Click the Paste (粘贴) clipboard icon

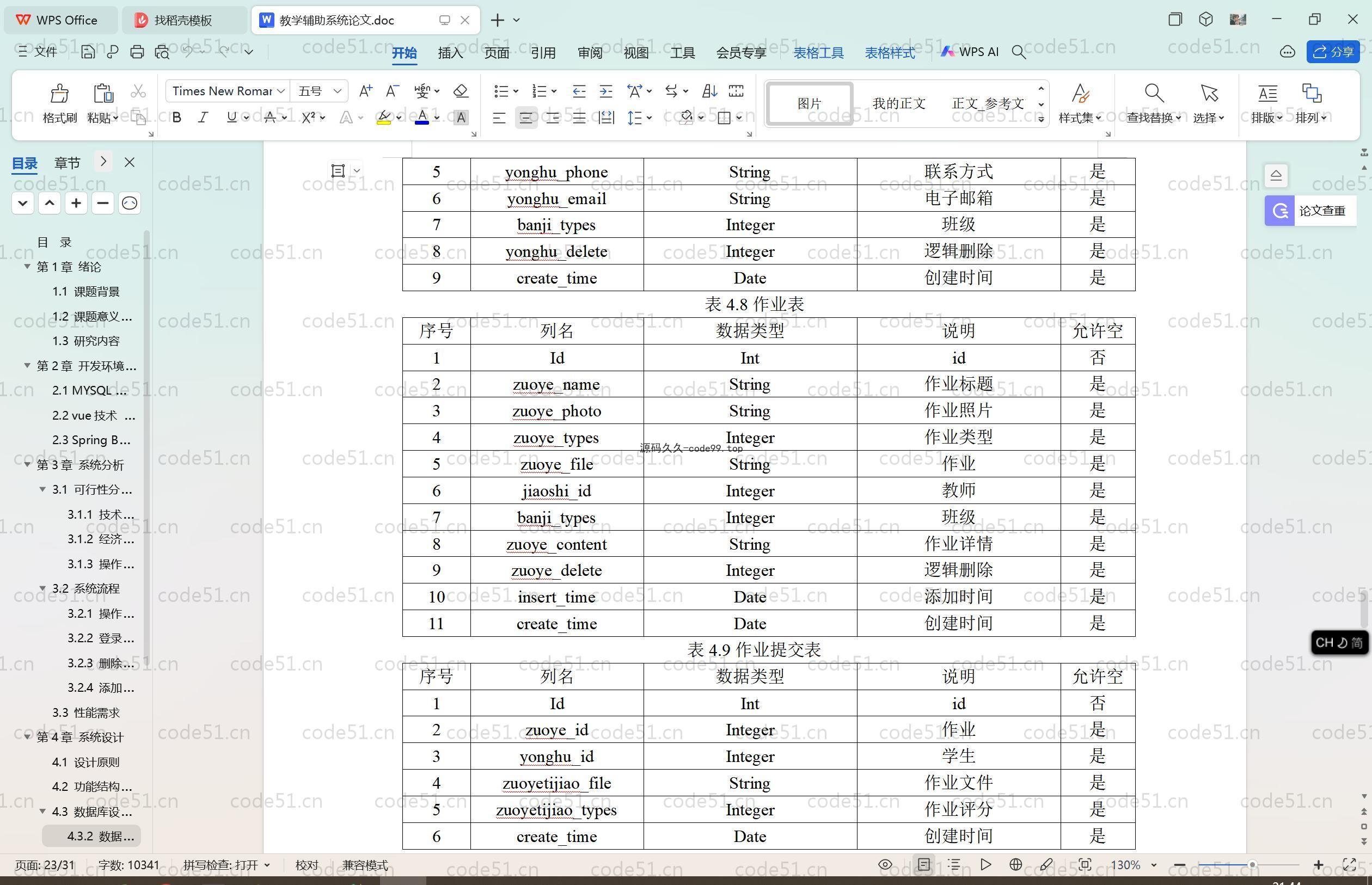tap(103, 93)
